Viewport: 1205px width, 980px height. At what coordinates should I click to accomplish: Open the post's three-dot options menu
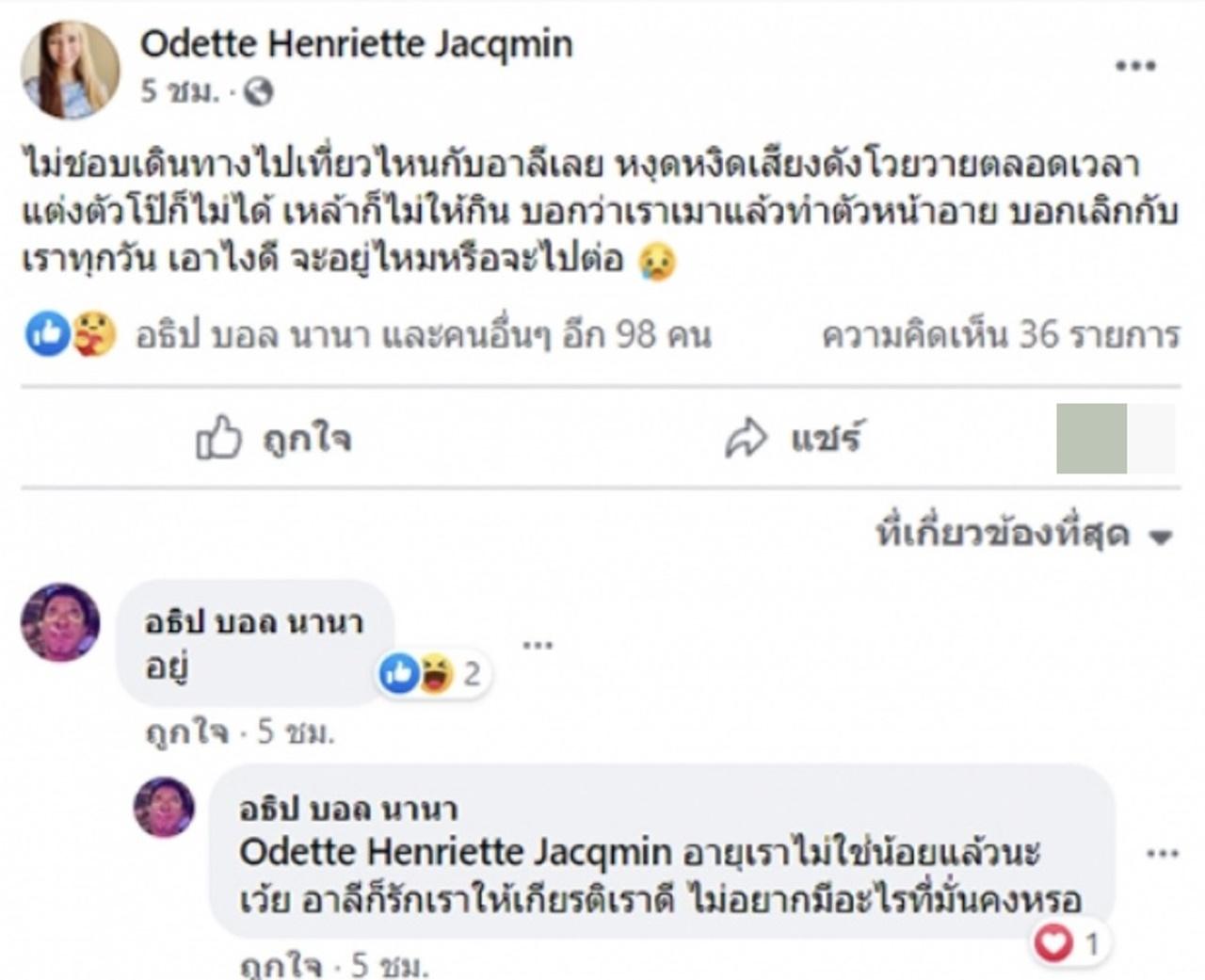coord(1135,66)
